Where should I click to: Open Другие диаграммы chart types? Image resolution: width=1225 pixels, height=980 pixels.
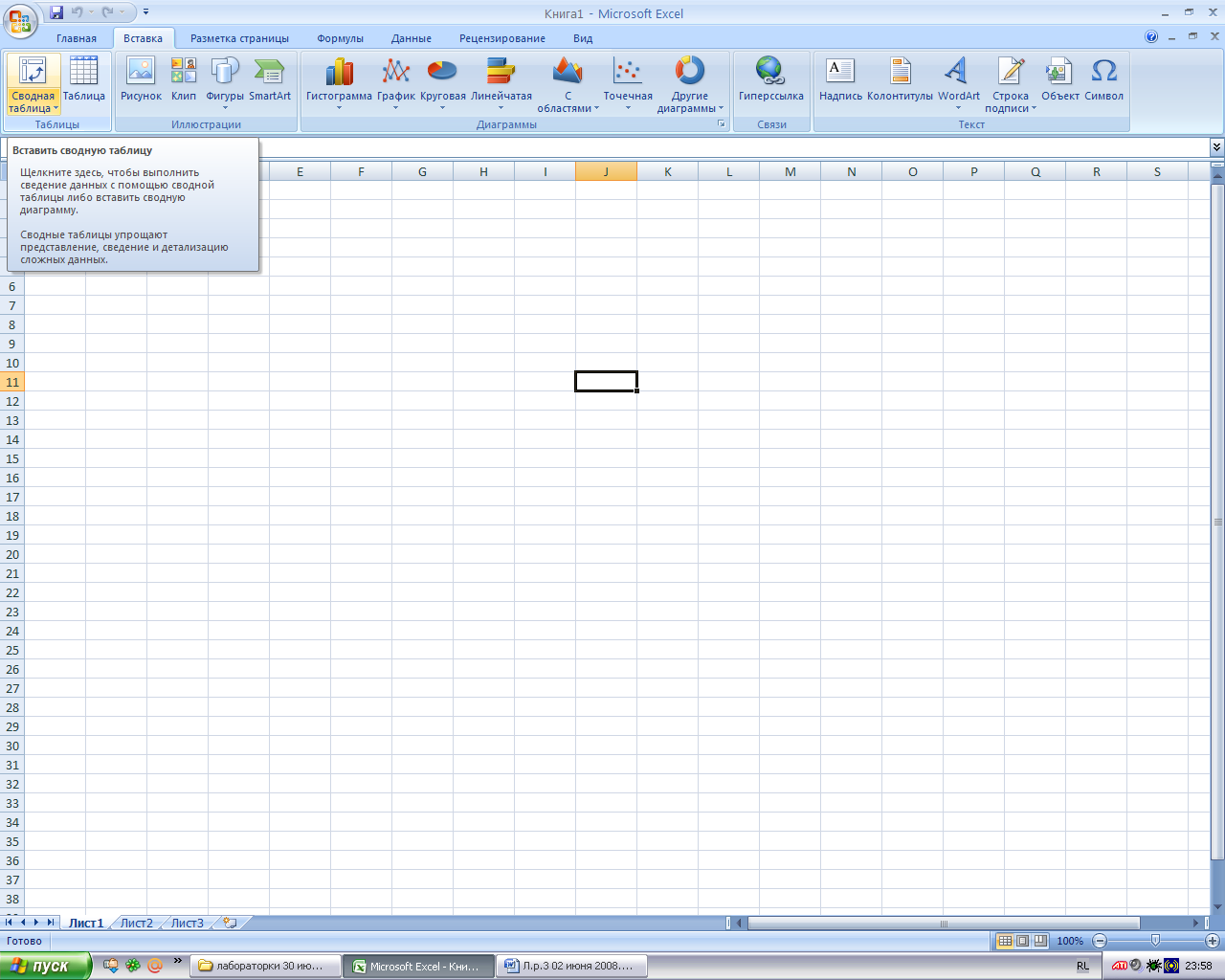[690, 82]
